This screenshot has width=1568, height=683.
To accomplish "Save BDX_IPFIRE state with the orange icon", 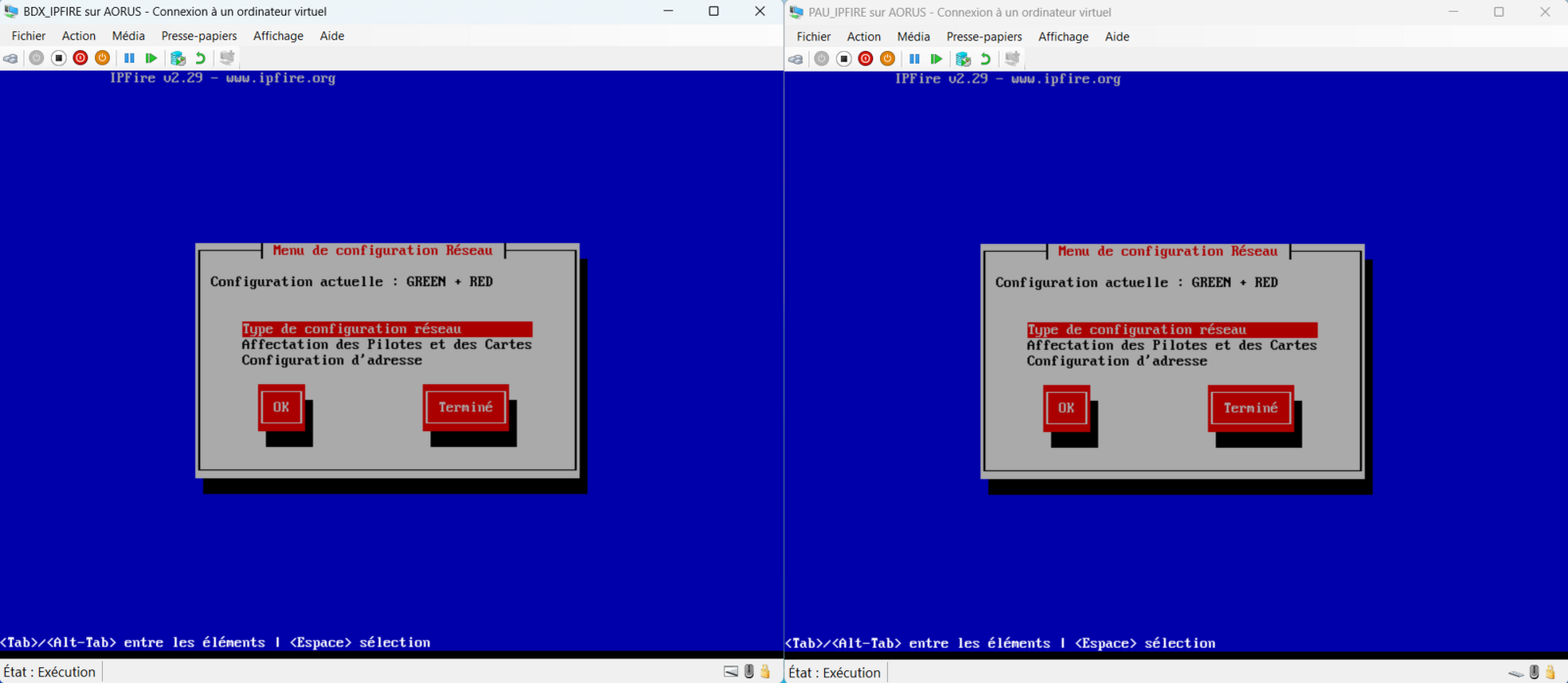I will click(102, 59).
